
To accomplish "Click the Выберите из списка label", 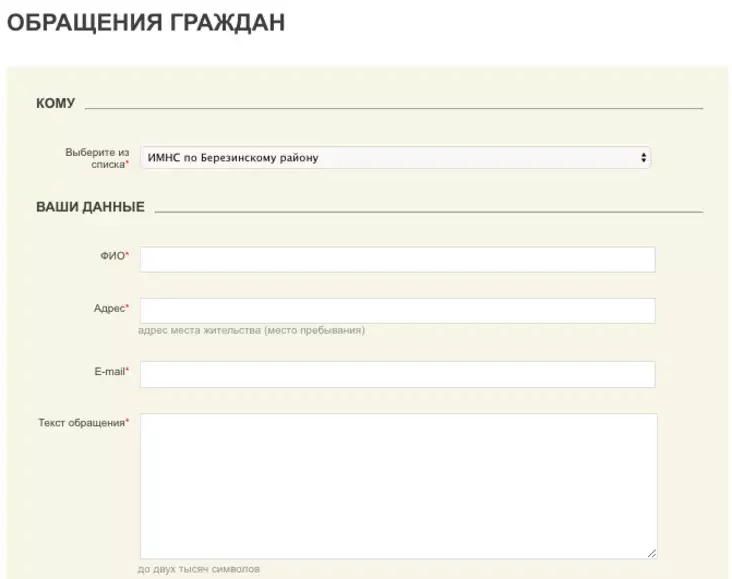I will pyautogui.click(x=96, y=158).
